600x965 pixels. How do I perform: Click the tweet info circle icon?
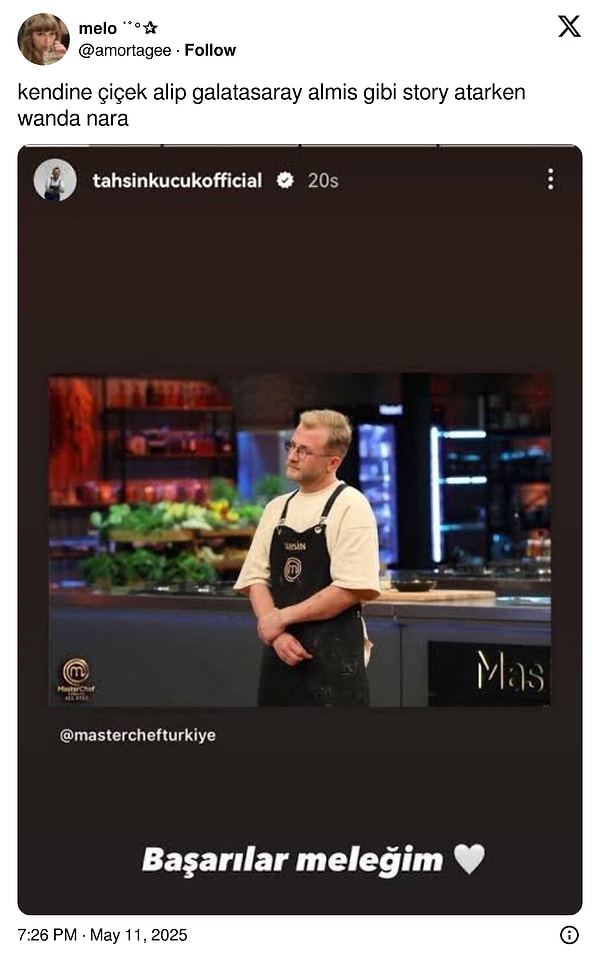[x=569, y=935]
